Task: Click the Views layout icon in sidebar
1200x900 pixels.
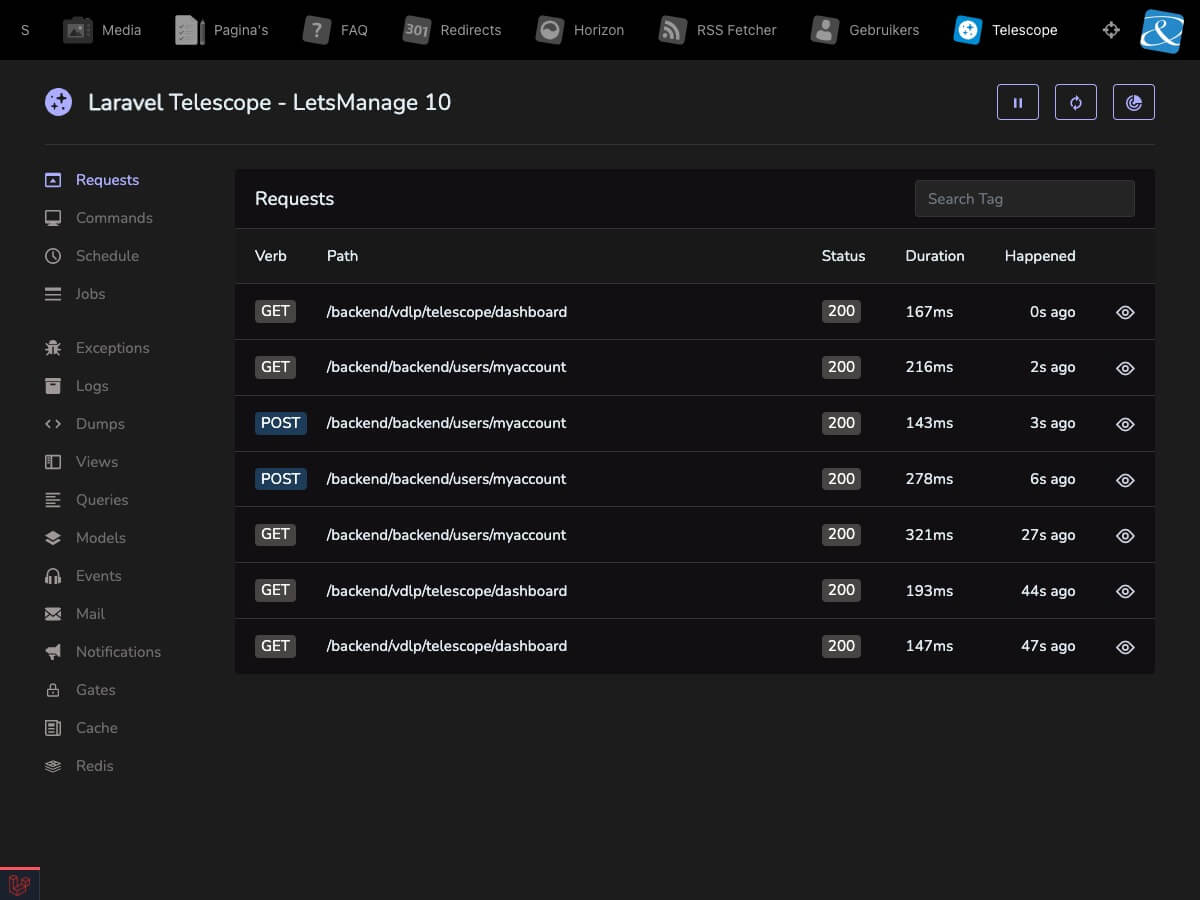Action: [x=53, y=462]
